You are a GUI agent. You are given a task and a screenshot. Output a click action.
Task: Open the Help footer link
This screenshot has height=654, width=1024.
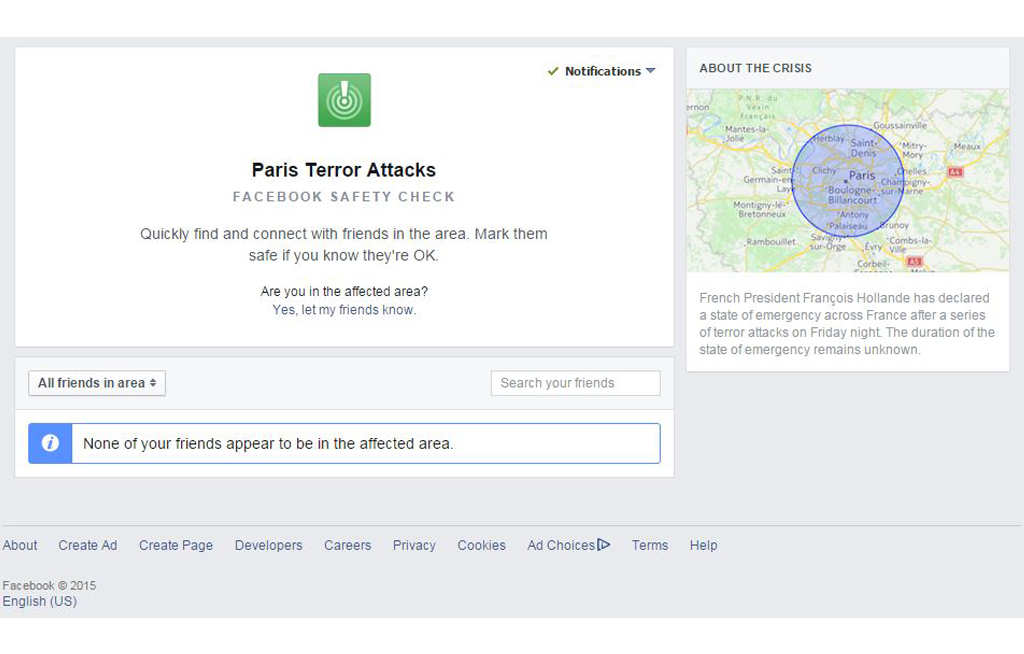tap(703, 545)
